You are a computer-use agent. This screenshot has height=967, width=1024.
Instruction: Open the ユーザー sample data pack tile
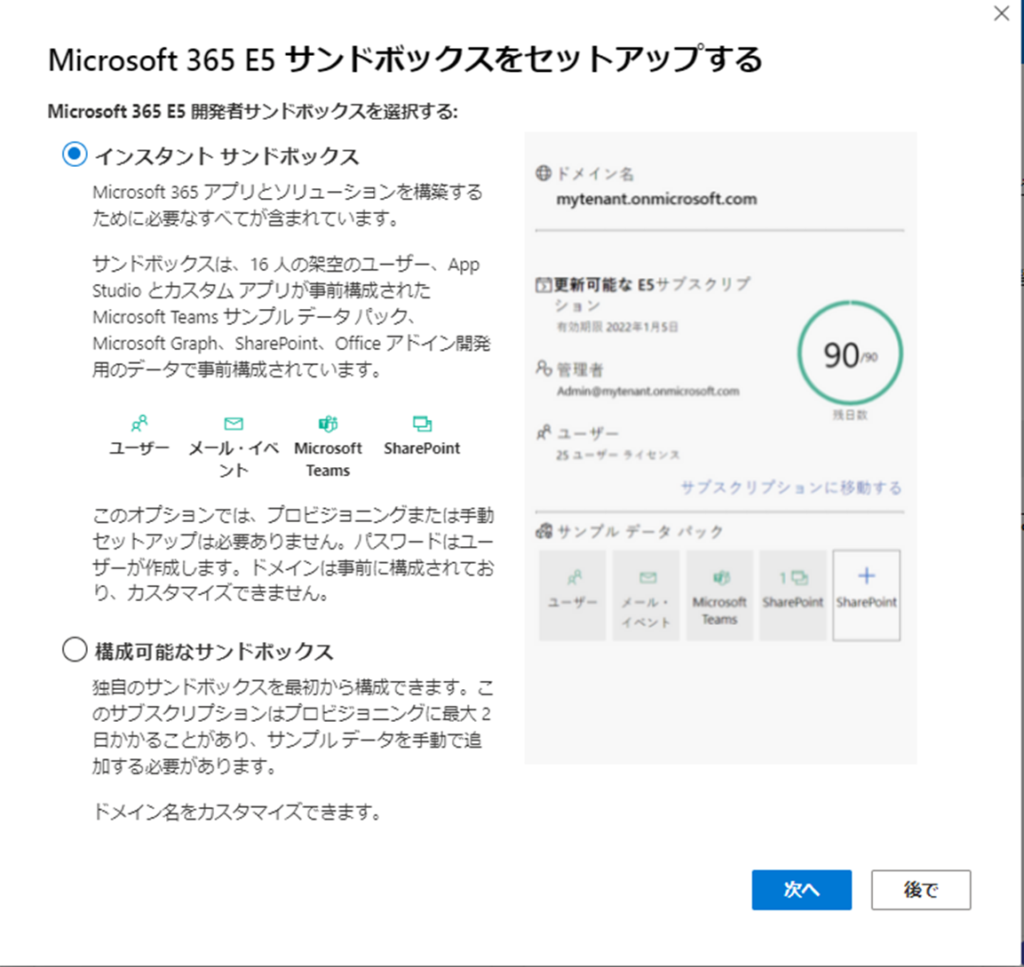tap(572, 595)
